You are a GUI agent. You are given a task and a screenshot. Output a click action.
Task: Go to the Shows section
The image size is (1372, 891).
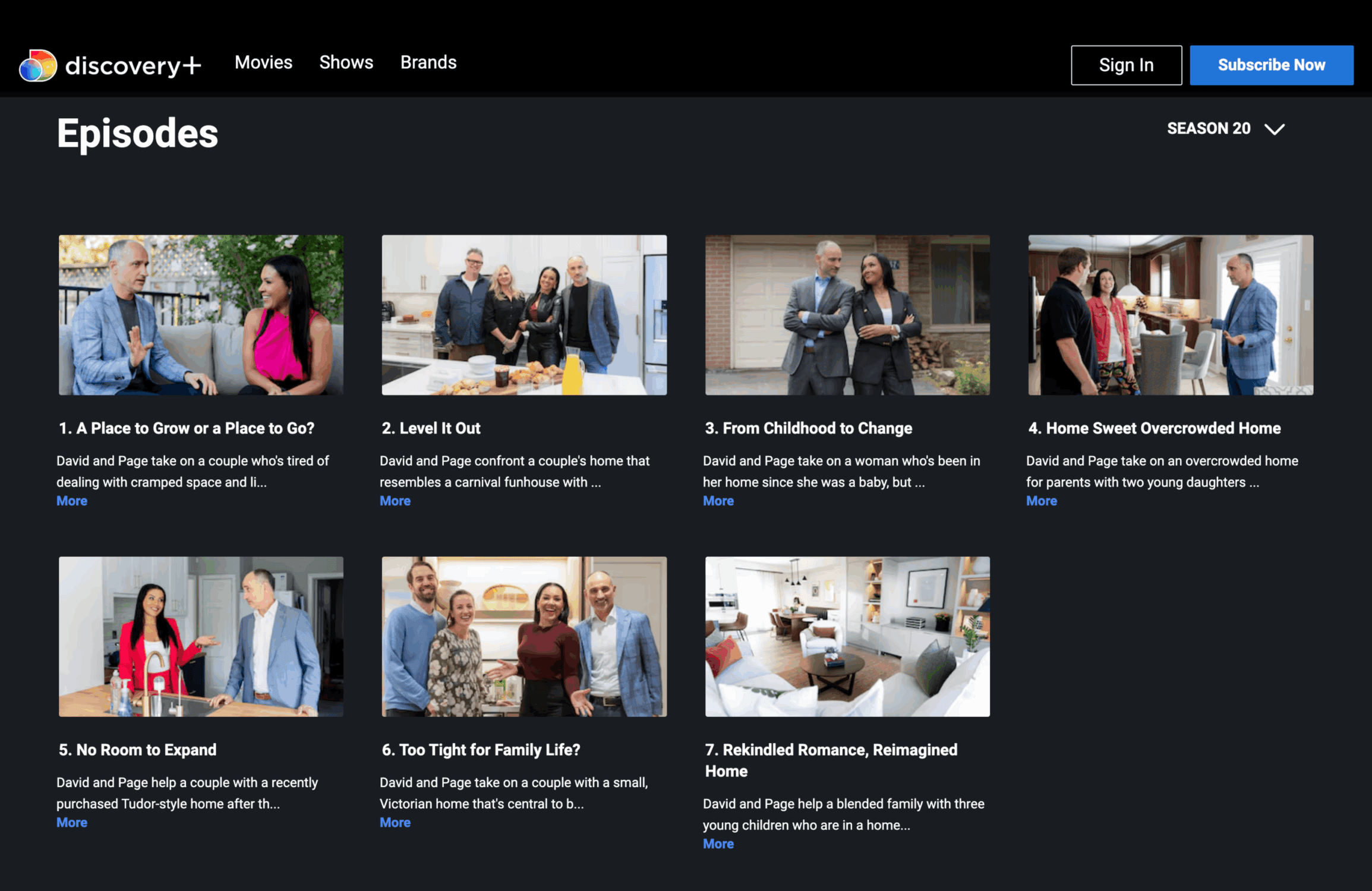pyautogui.click(x=346, y=62)
